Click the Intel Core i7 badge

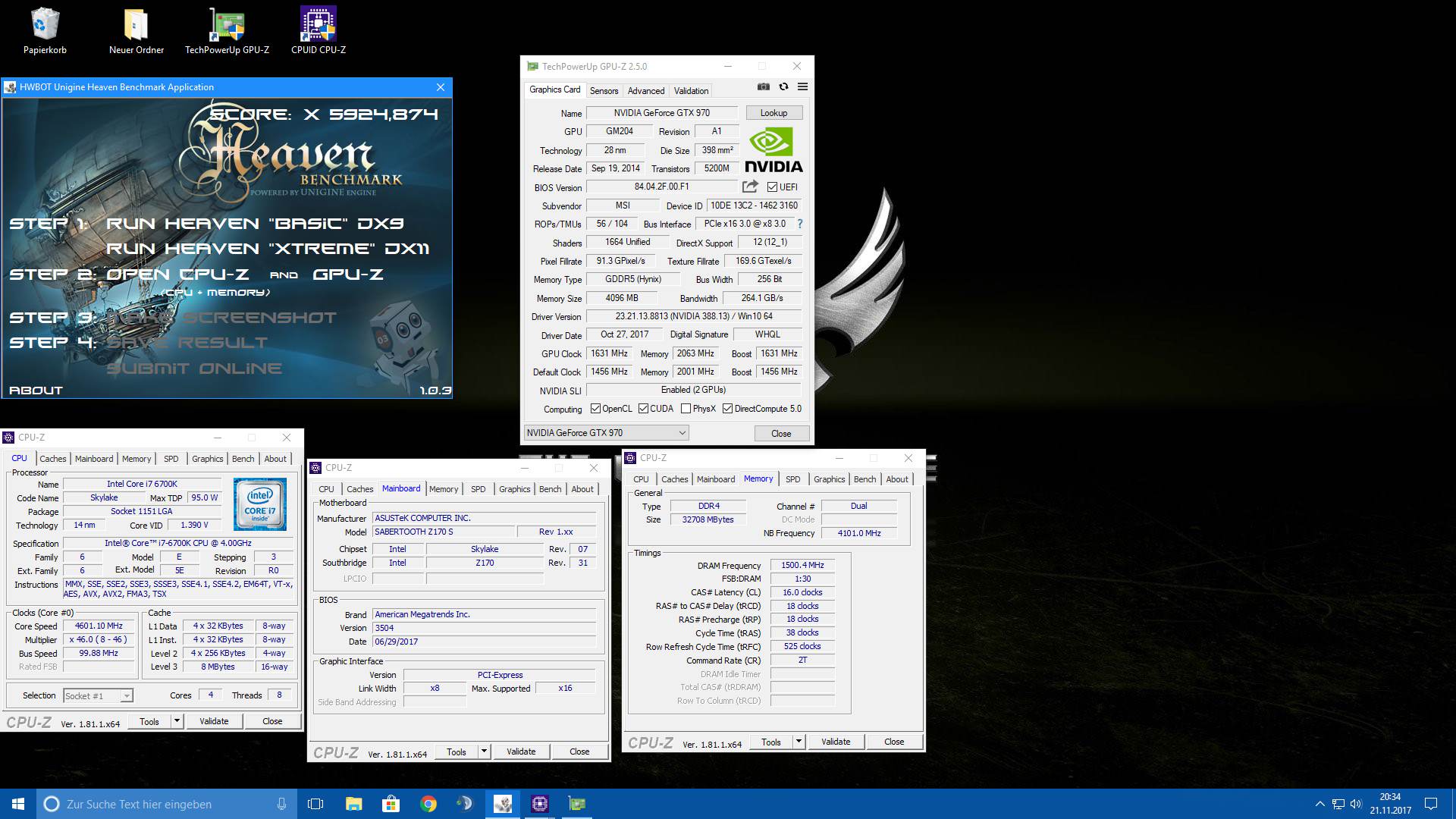[x=259, y=504]
